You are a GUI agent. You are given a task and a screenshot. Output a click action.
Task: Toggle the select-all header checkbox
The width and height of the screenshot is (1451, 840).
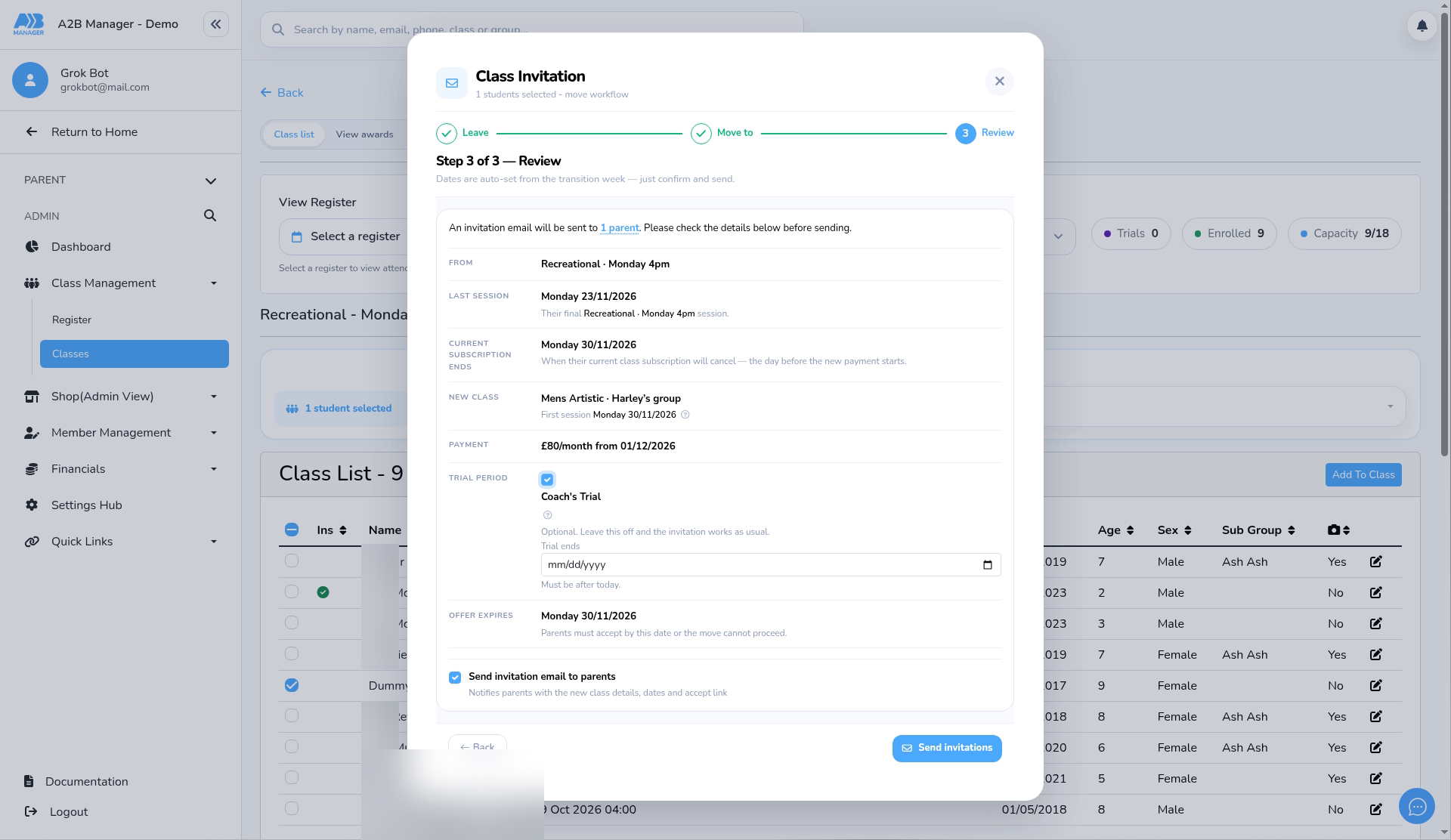pyautogui.click(x=292, y=530)
